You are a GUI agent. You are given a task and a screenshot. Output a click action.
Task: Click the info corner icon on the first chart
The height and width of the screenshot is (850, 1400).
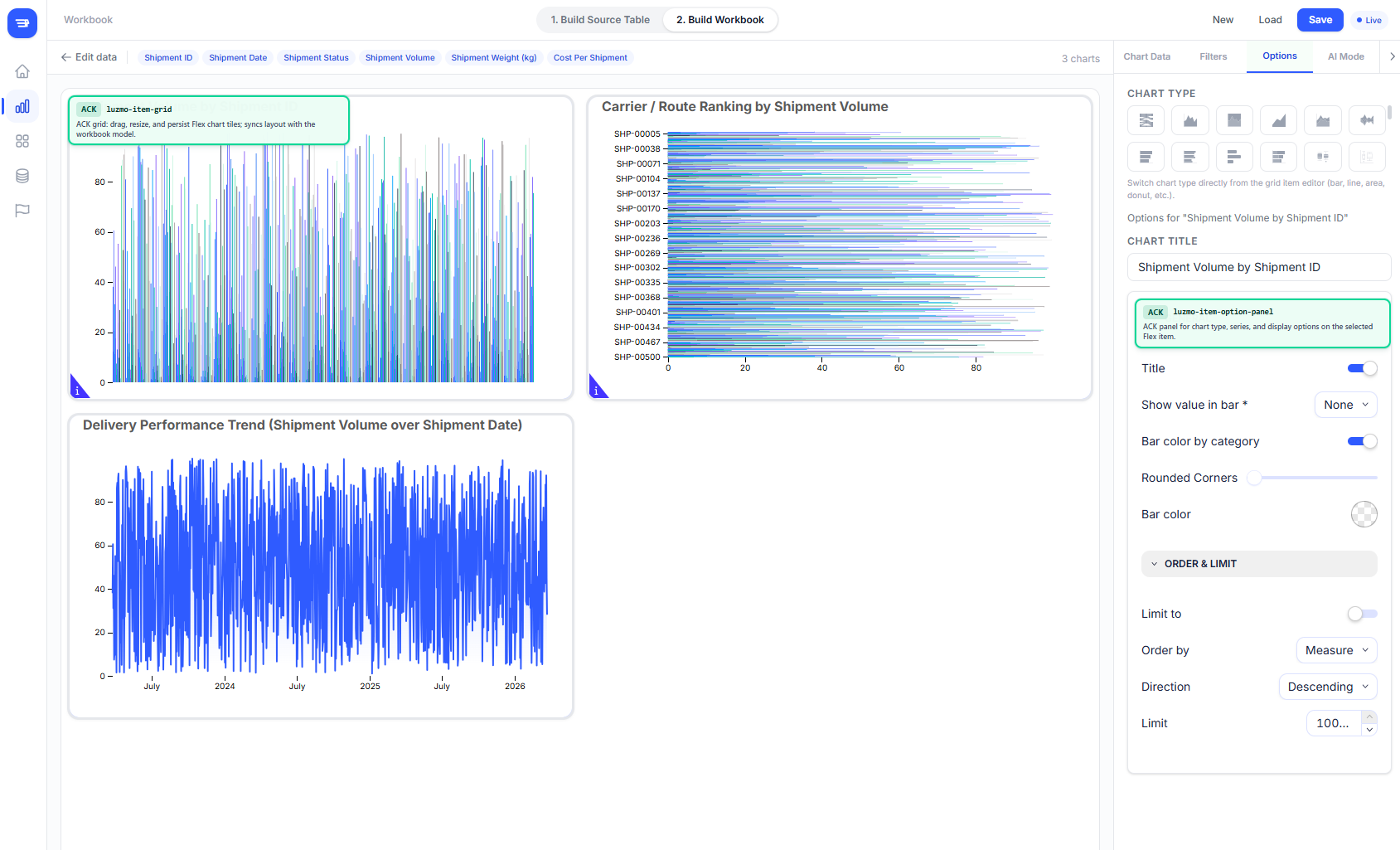tap(77, 390)
